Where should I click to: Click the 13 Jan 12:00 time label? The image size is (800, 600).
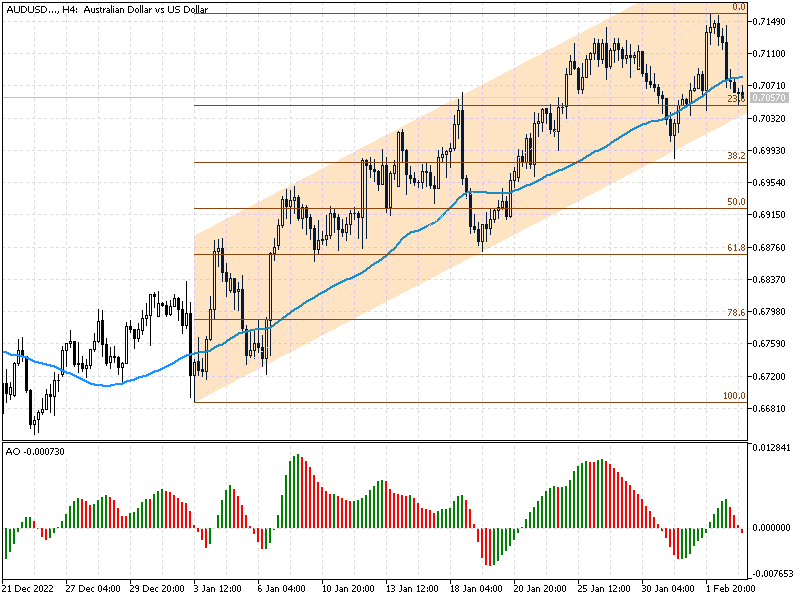[412, 589]
